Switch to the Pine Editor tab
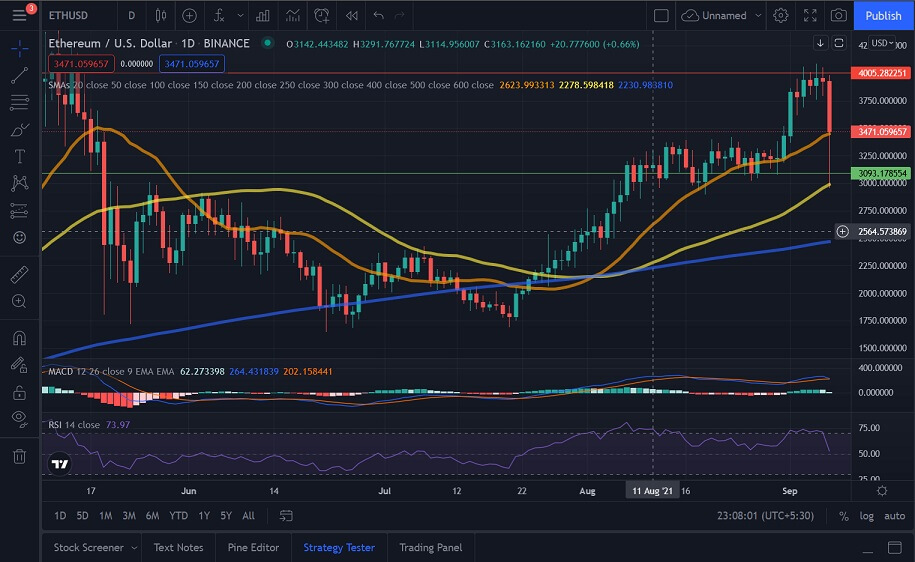The height and width of the screenshot is (562, 915). click(x=252, y=547)
